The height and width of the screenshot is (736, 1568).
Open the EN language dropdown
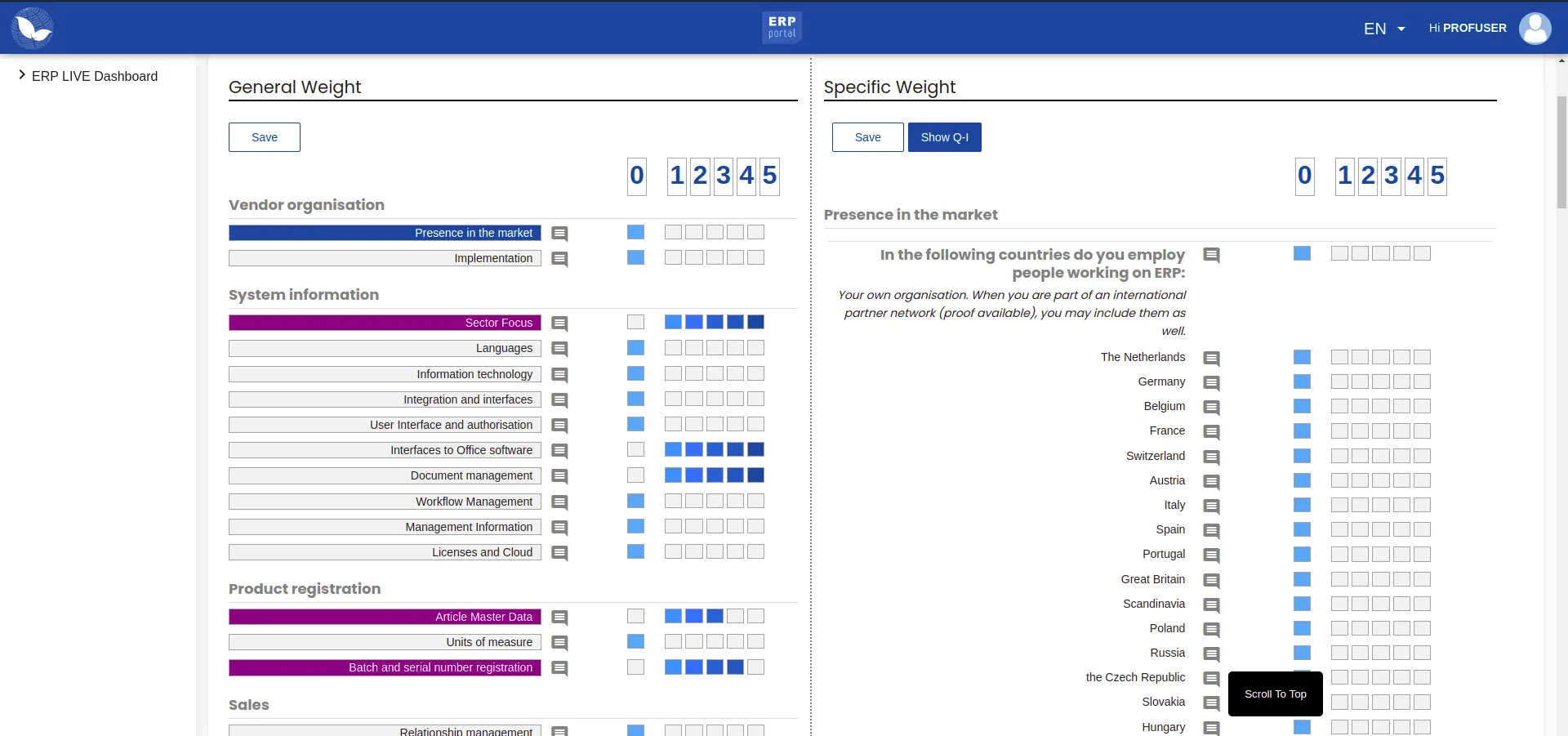1384,29
